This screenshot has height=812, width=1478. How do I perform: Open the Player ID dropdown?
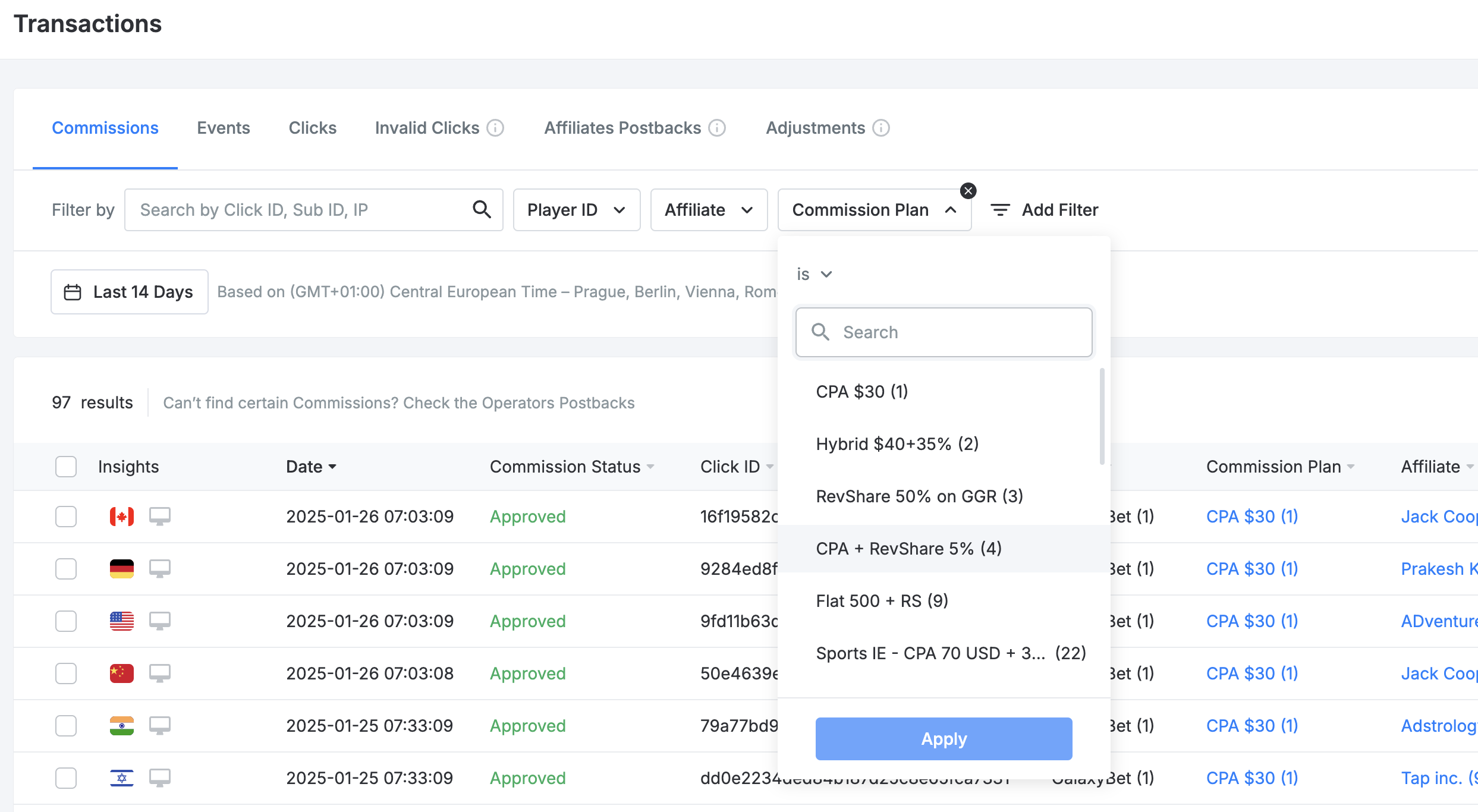point(576,210)
